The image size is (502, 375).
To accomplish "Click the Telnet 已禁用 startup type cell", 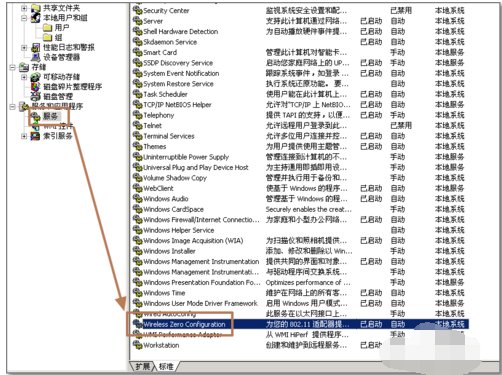I will (401, 125).
